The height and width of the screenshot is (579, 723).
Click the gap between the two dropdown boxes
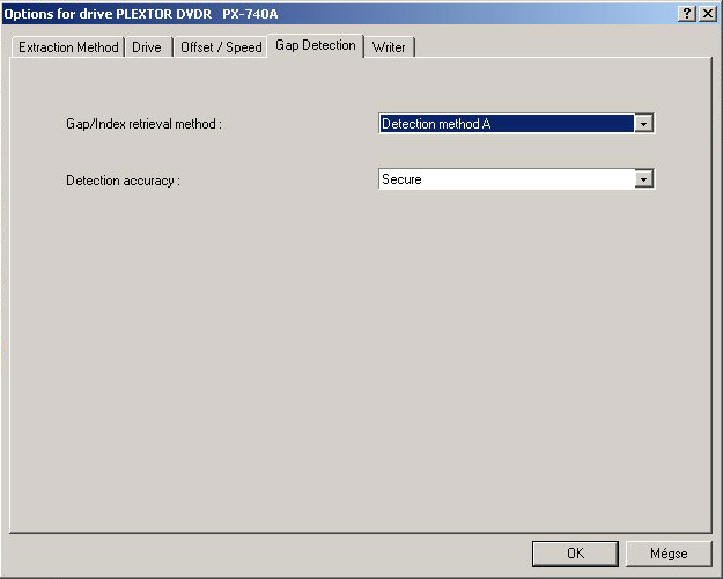(x=515, y=152)
